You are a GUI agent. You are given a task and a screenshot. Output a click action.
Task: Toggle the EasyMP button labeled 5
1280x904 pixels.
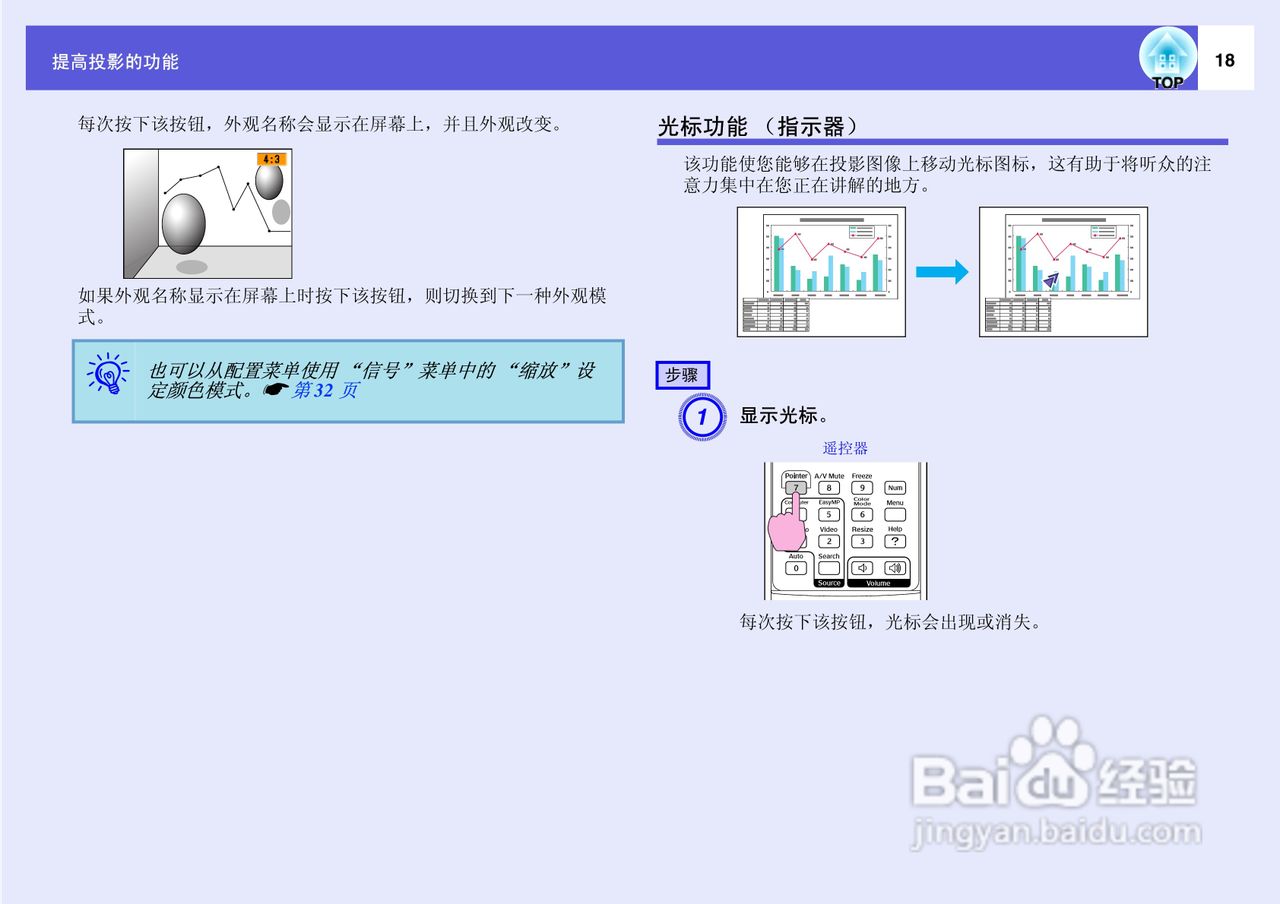click(x=829, y=515)
